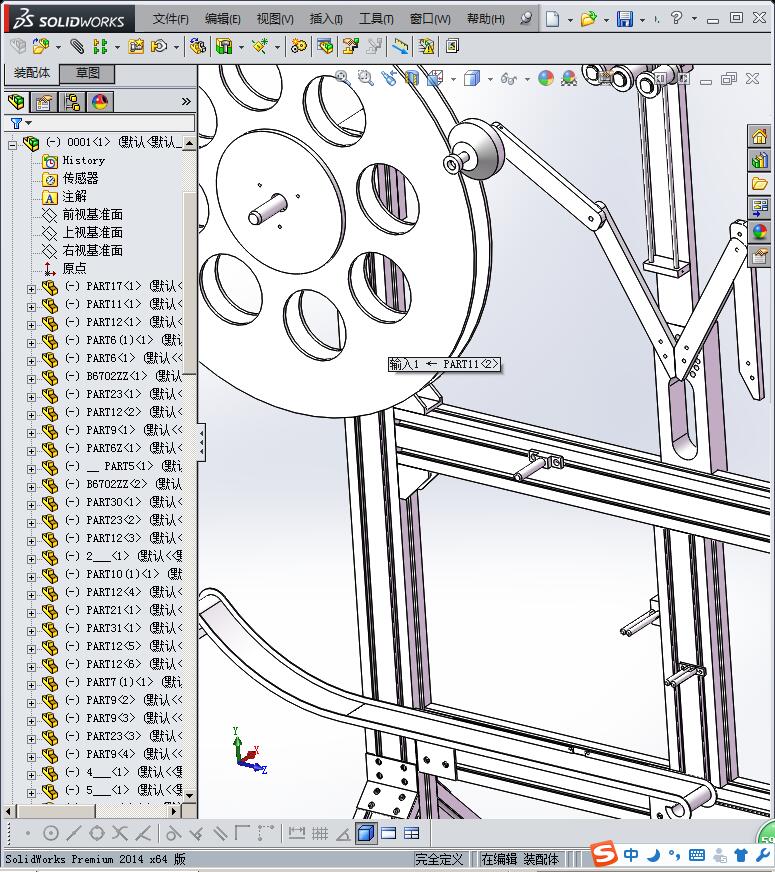Click Zoom to Fit in the view toolbar

point(342,77)
